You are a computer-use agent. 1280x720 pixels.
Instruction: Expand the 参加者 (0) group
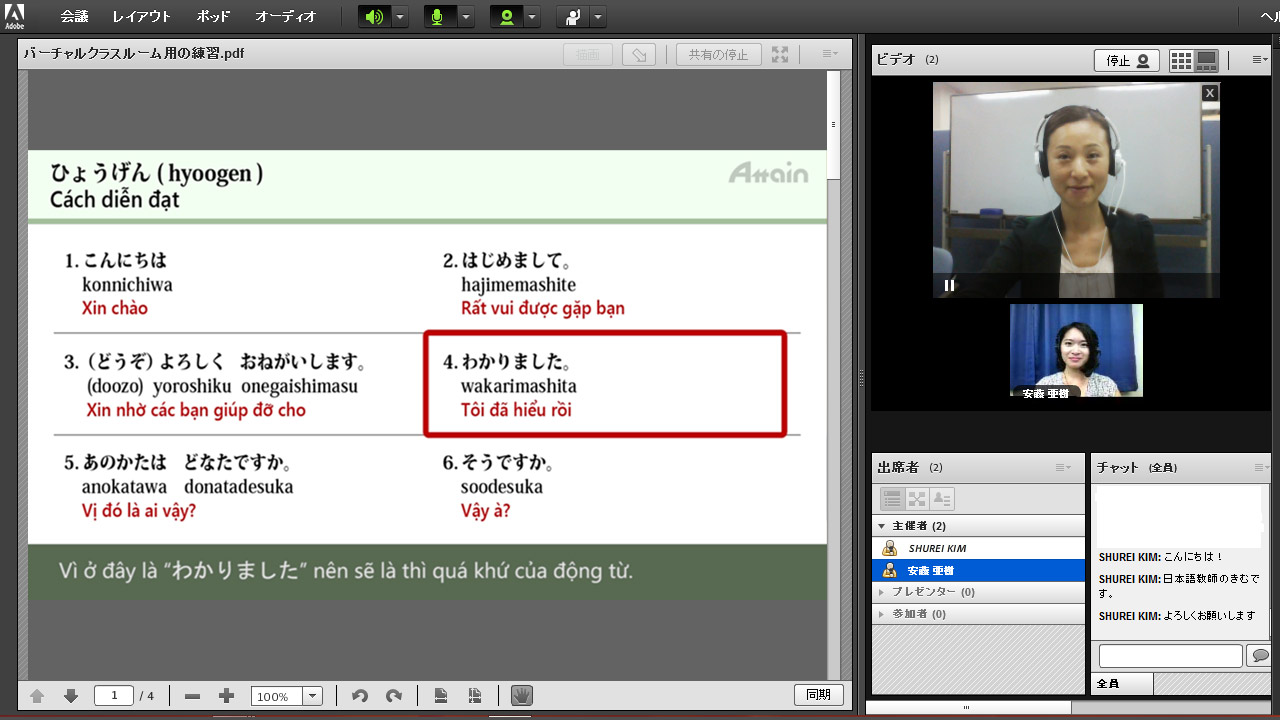pos(882,614)
